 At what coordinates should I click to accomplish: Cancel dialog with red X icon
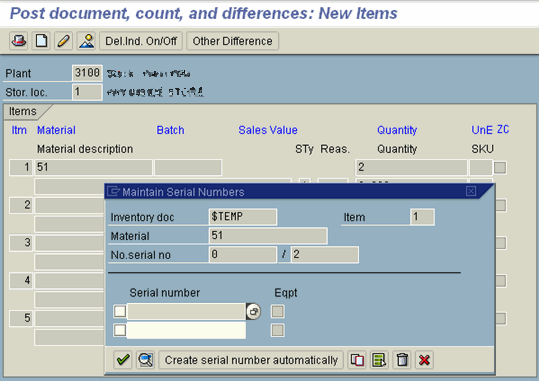point(424,360)
